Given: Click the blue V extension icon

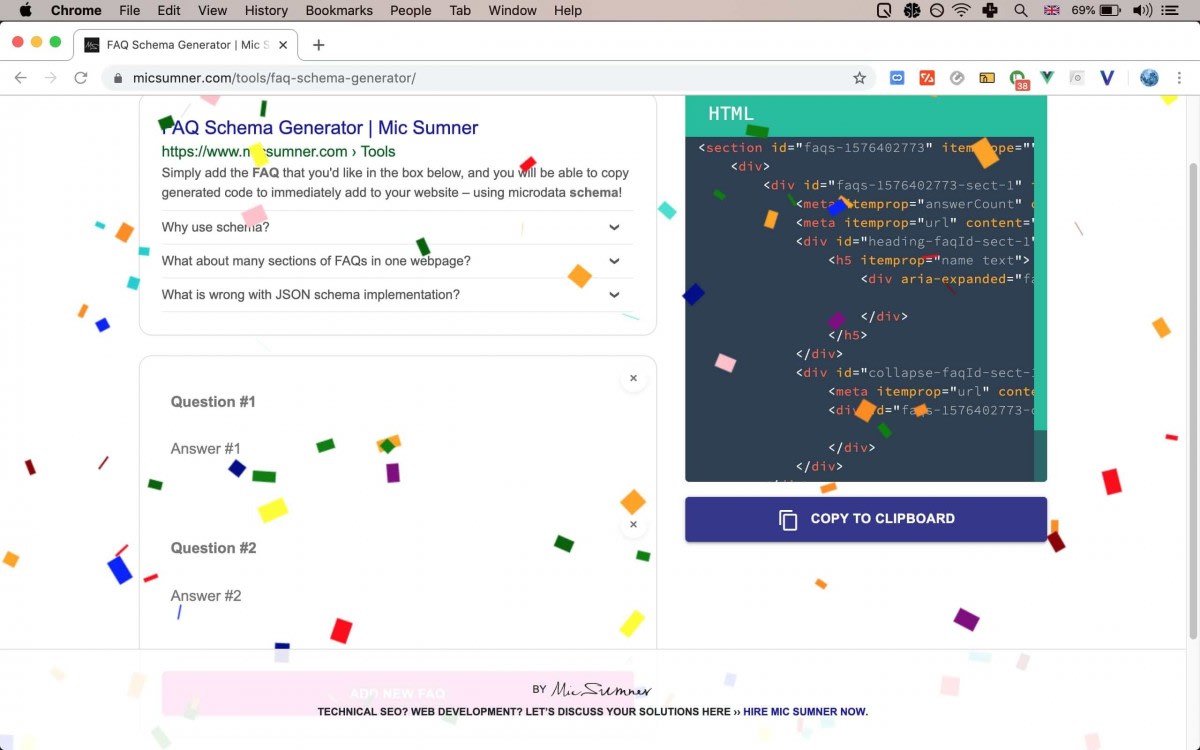Looking at the screenshot, I should point(1107,78).
